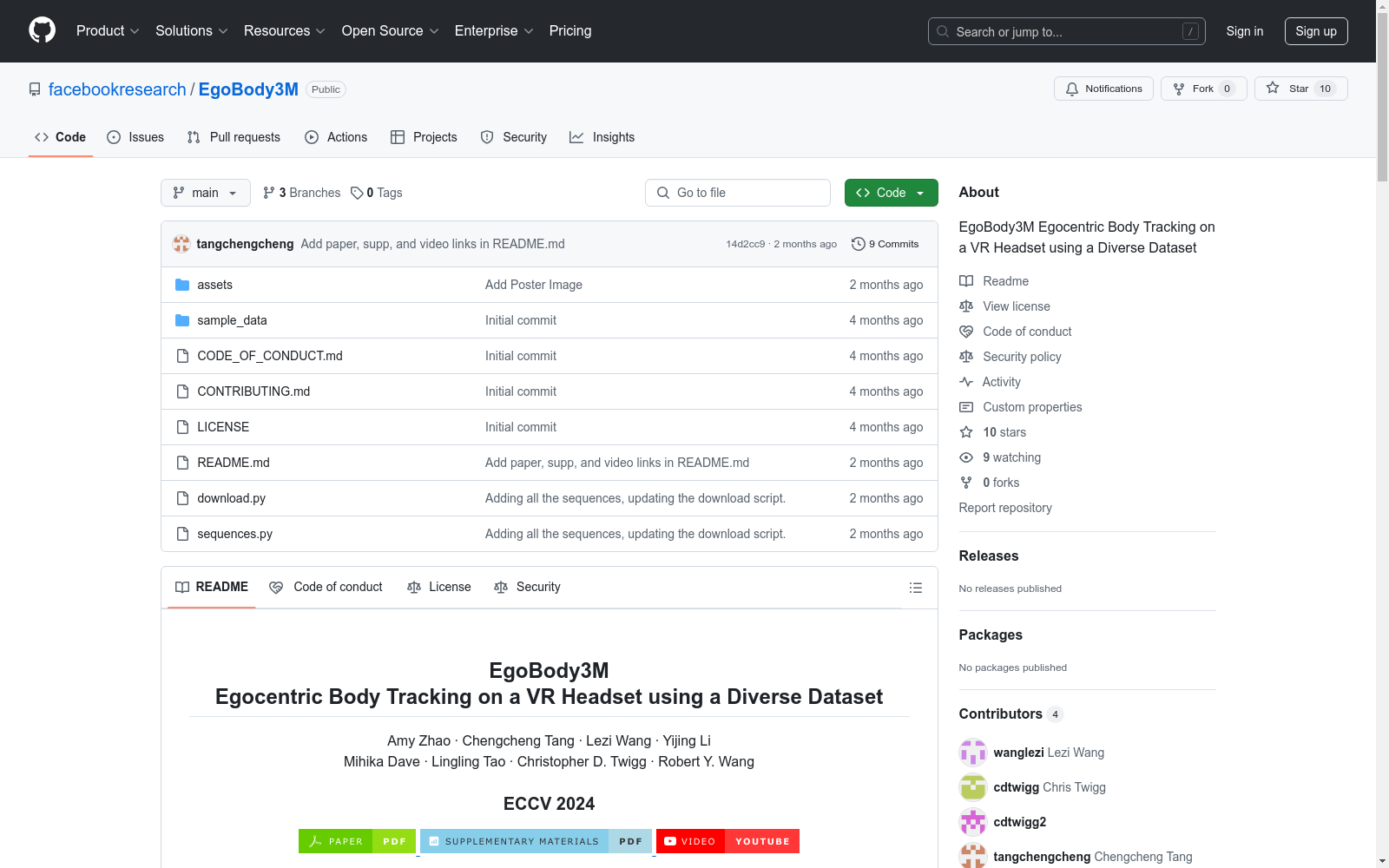Click the Go to file search box

[738, 193]
